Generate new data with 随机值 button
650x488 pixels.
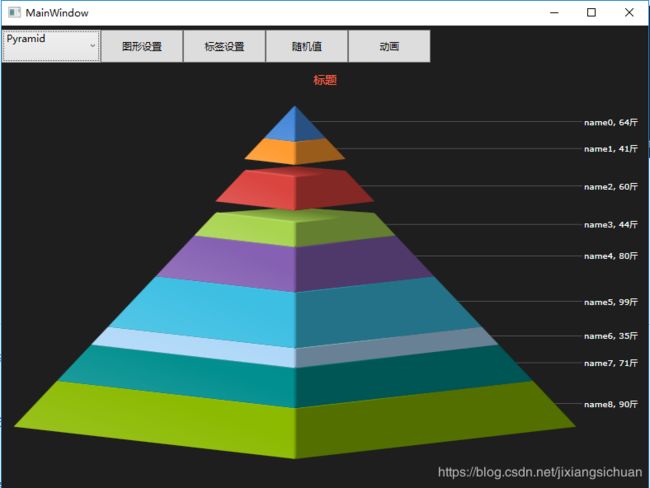click(307, 46)
